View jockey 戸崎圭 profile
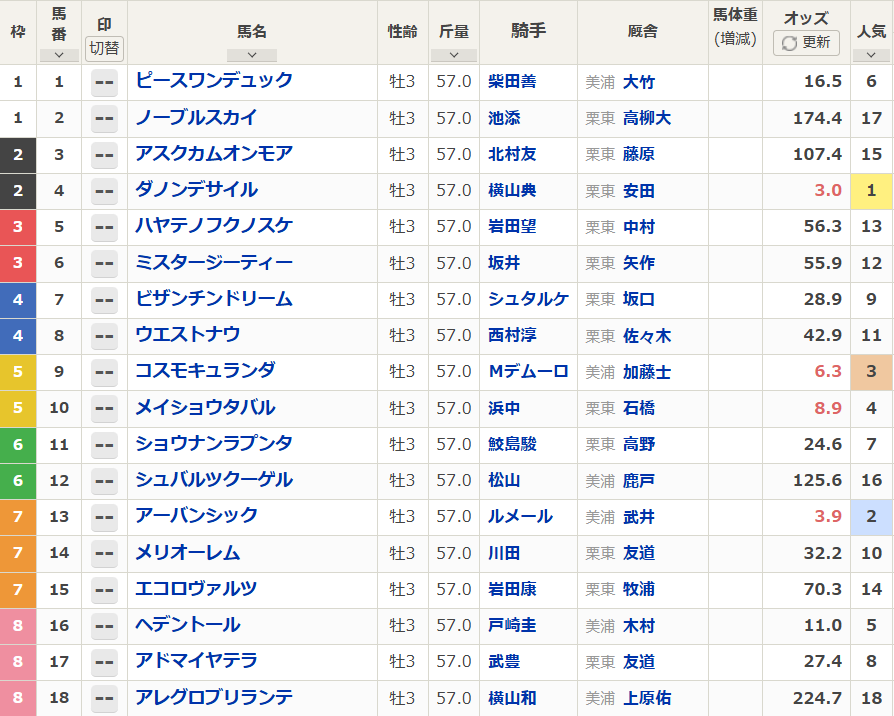The image size is (894, 716). tap(512, 625)
